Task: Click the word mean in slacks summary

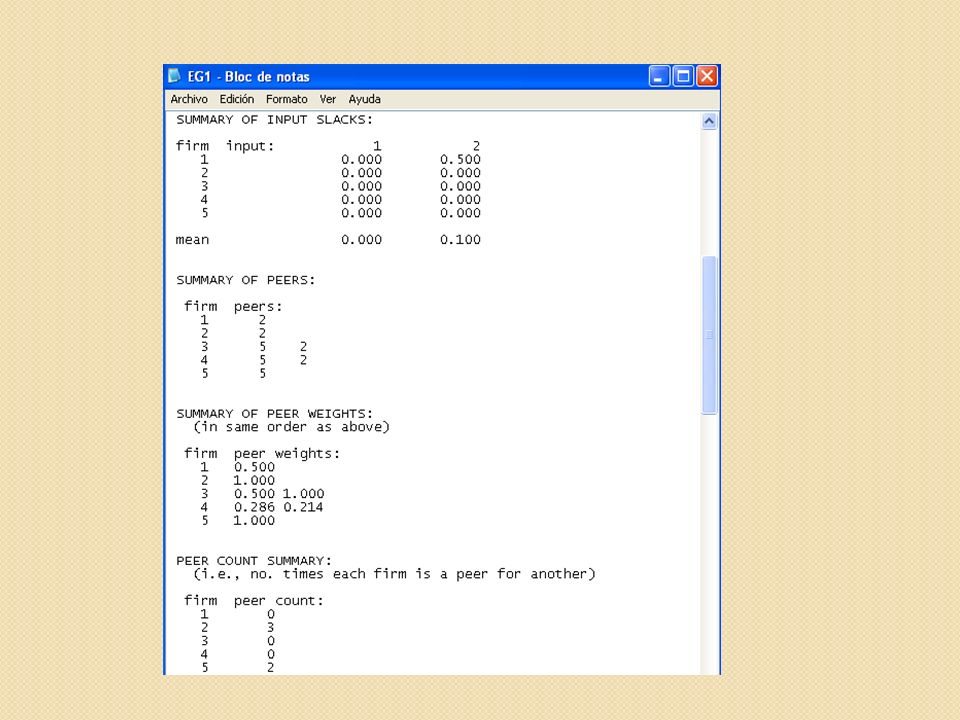Action: tap(192, 240)
